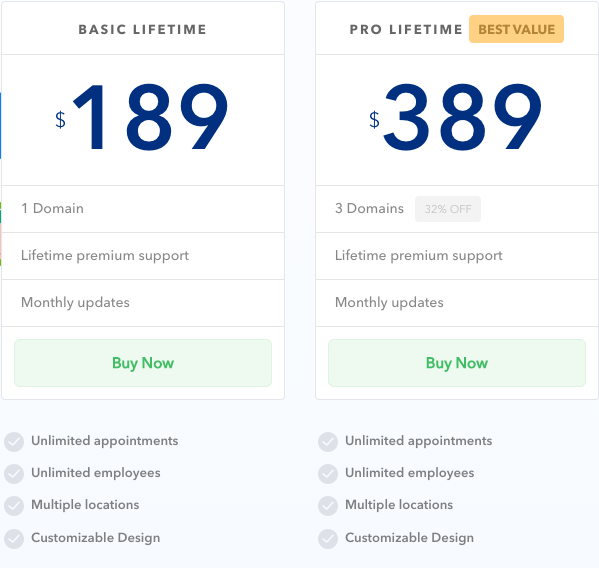Click check icon beside Pro Multiple locations

coord(328,506)
